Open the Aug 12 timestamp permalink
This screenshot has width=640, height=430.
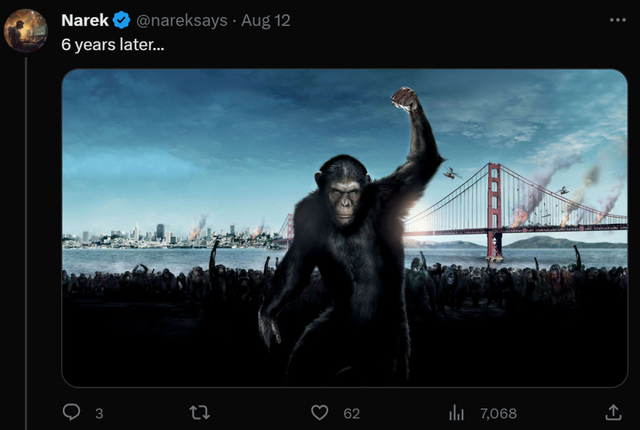(266, 20)
